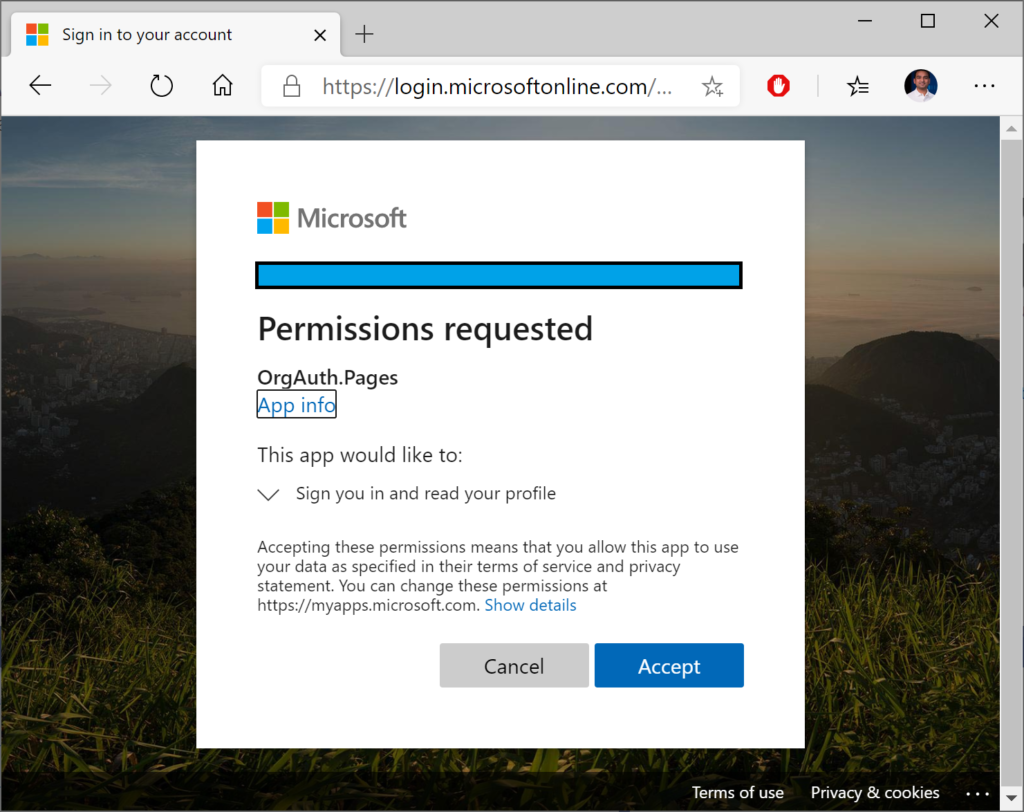Open the browser home page
Viewport: 1024px width, 812px height.
(223, 85)
